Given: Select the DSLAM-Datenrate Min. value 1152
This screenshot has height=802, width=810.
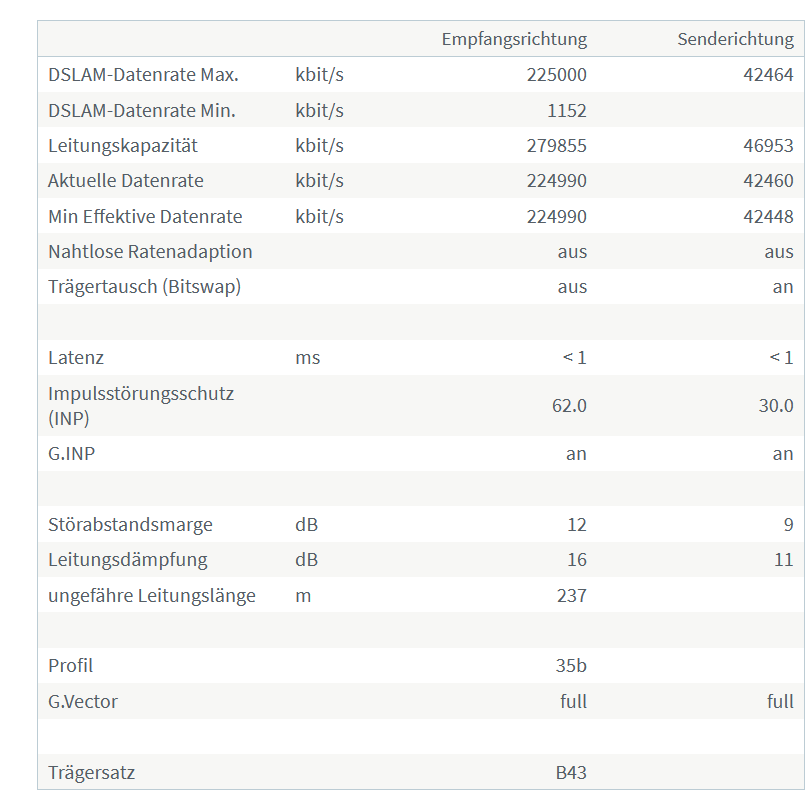Looking at the screenshot, I should pyautogui.click(x=567, y=111).
